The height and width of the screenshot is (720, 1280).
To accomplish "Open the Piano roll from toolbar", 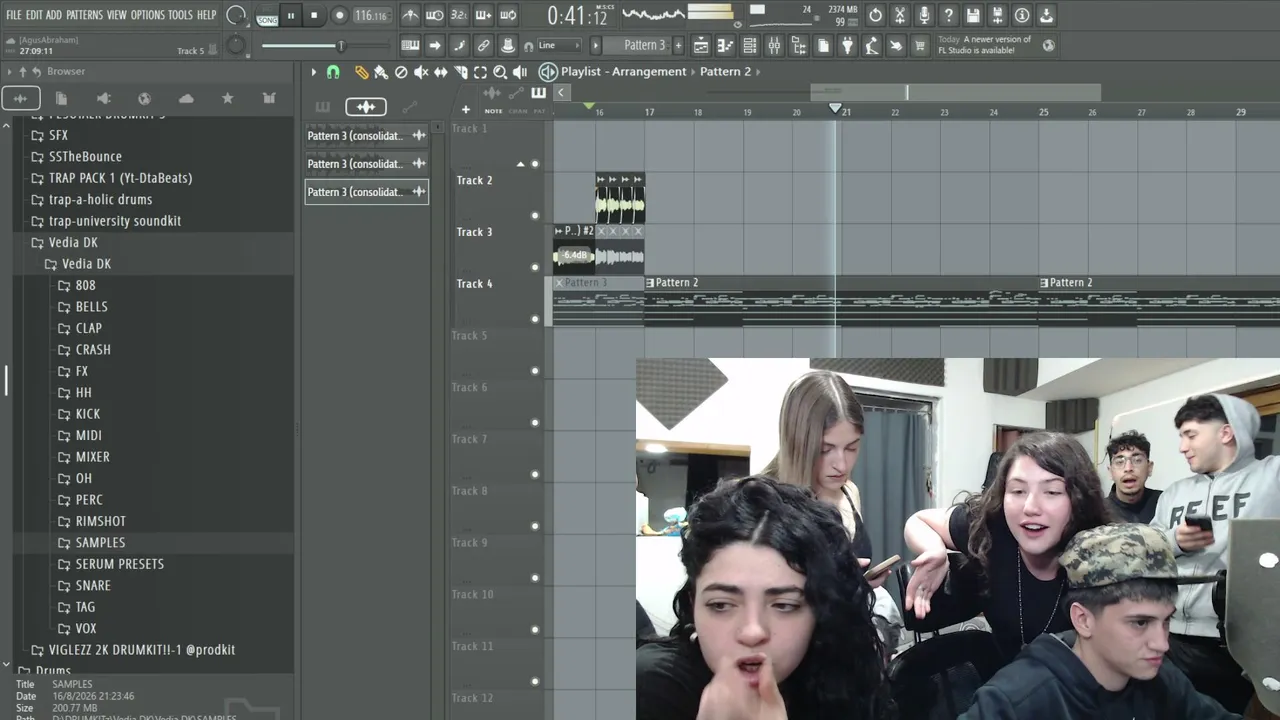I will point(725,45).
